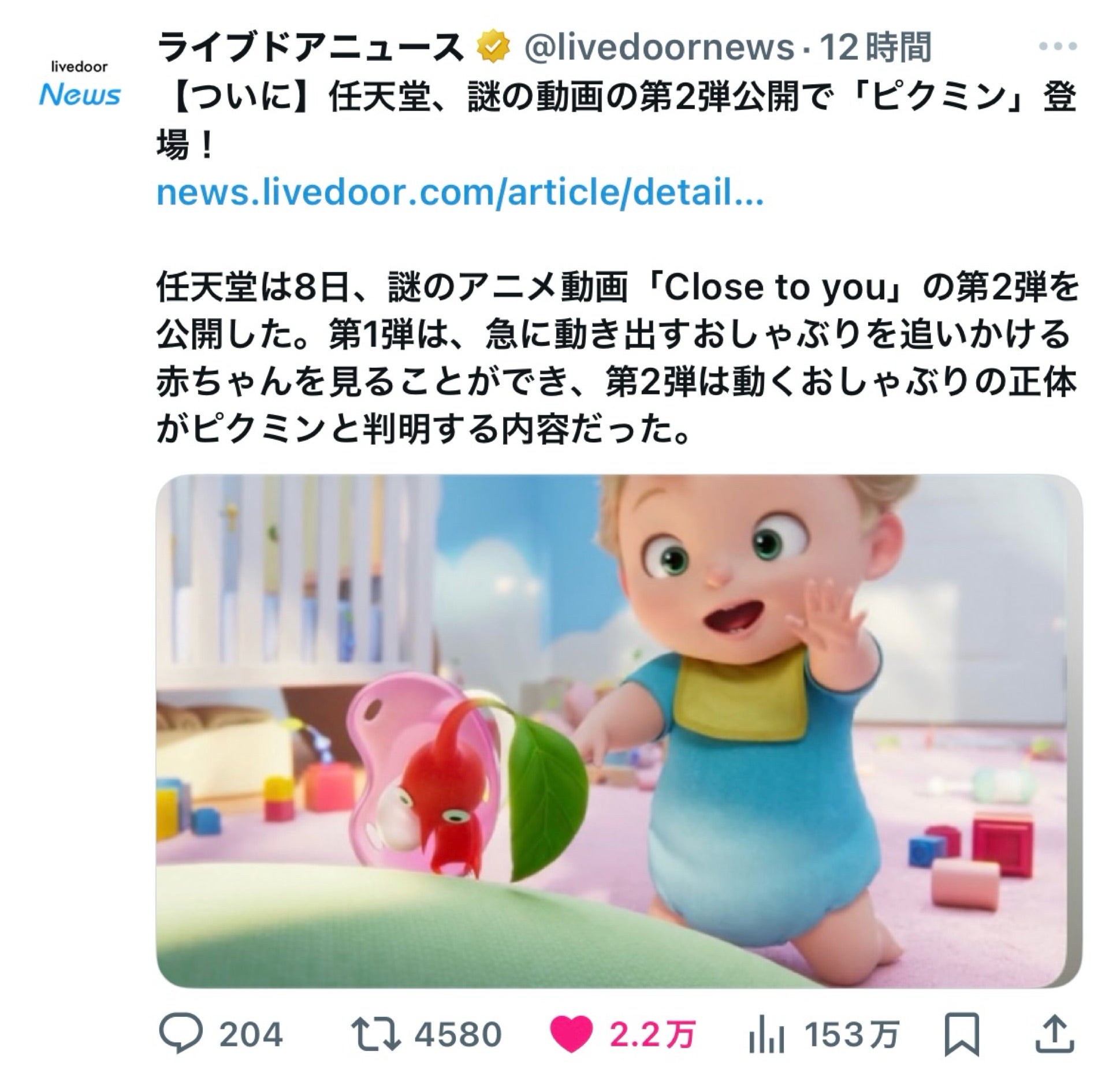Bookmark this tweet
Screen dimensions: 1109x1092
962,1034
